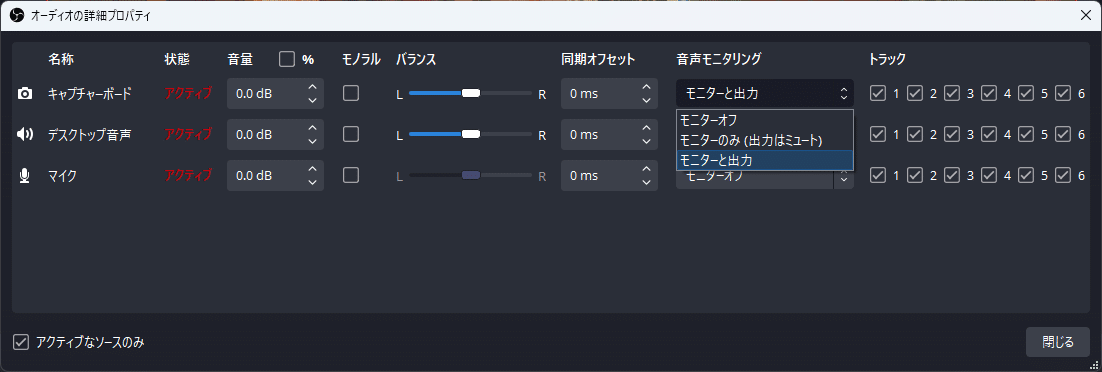Enable the volume % checkbox

click(287, 59)
